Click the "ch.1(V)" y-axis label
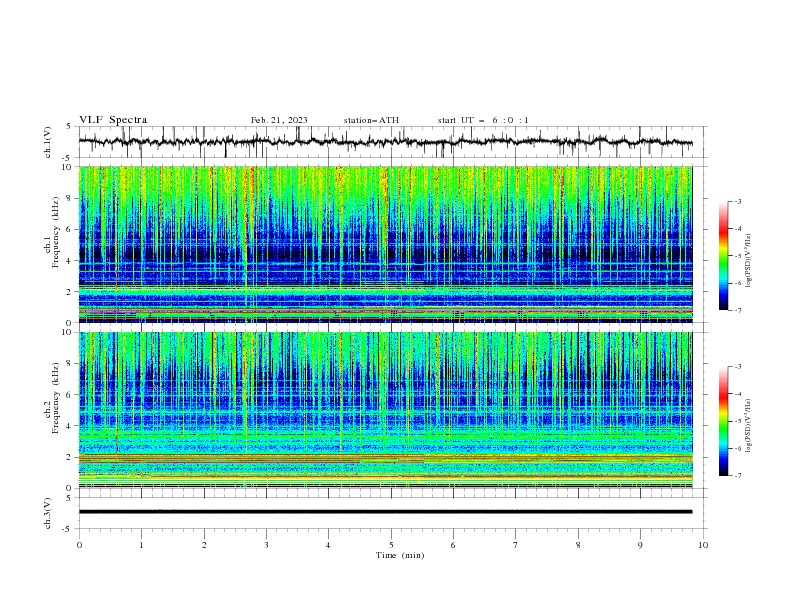 point(48,142)
